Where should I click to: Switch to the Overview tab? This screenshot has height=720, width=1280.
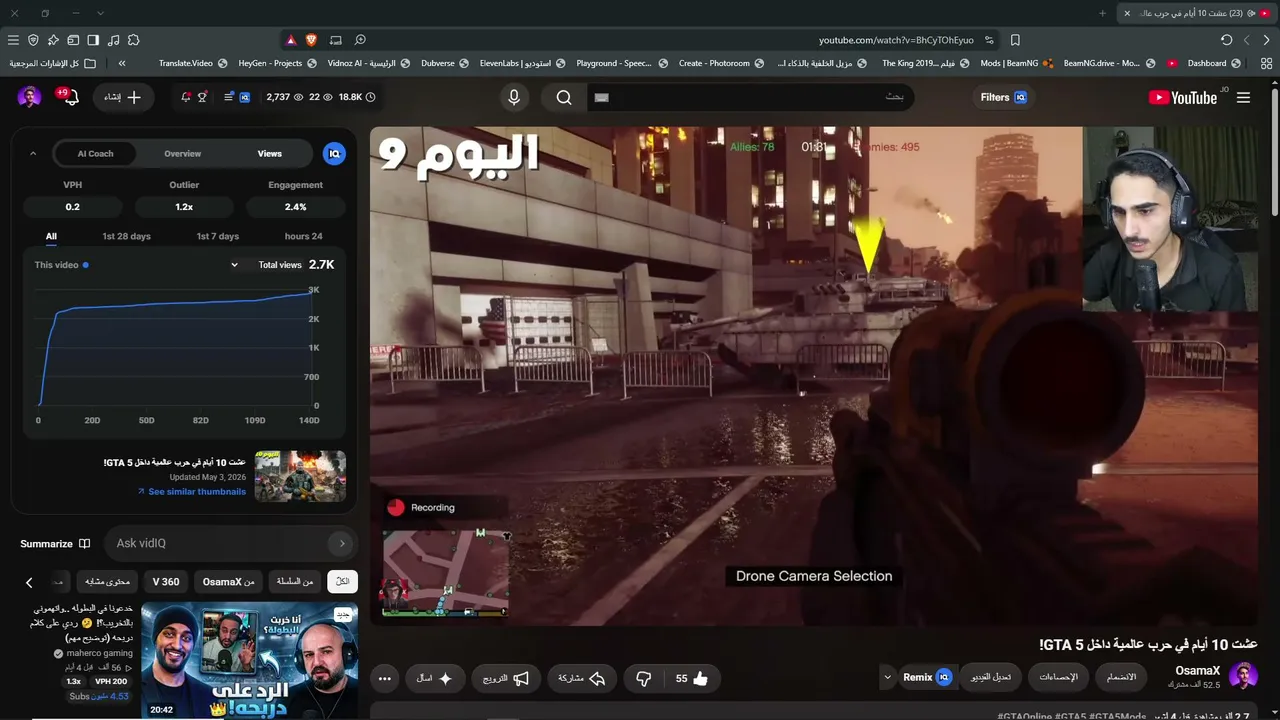(x=182, y=154)
